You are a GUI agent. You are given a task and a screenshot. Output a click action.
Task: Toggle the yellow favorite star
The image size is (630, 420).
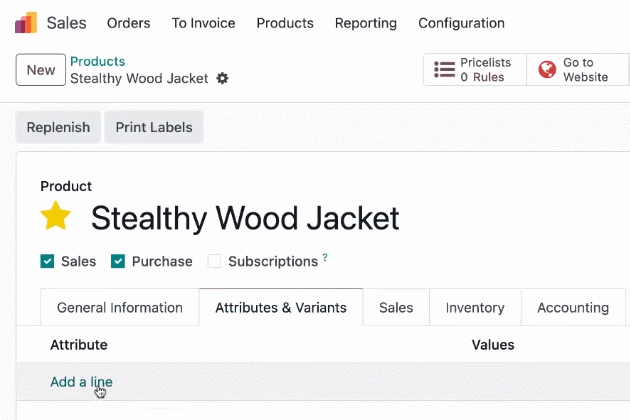click(56, 216)
